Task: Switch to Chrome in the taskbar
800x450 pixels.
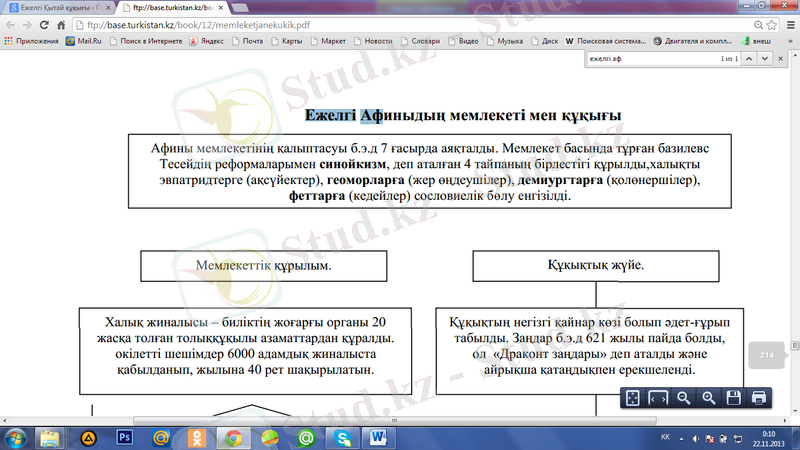Action: click(x=234, y=438)
